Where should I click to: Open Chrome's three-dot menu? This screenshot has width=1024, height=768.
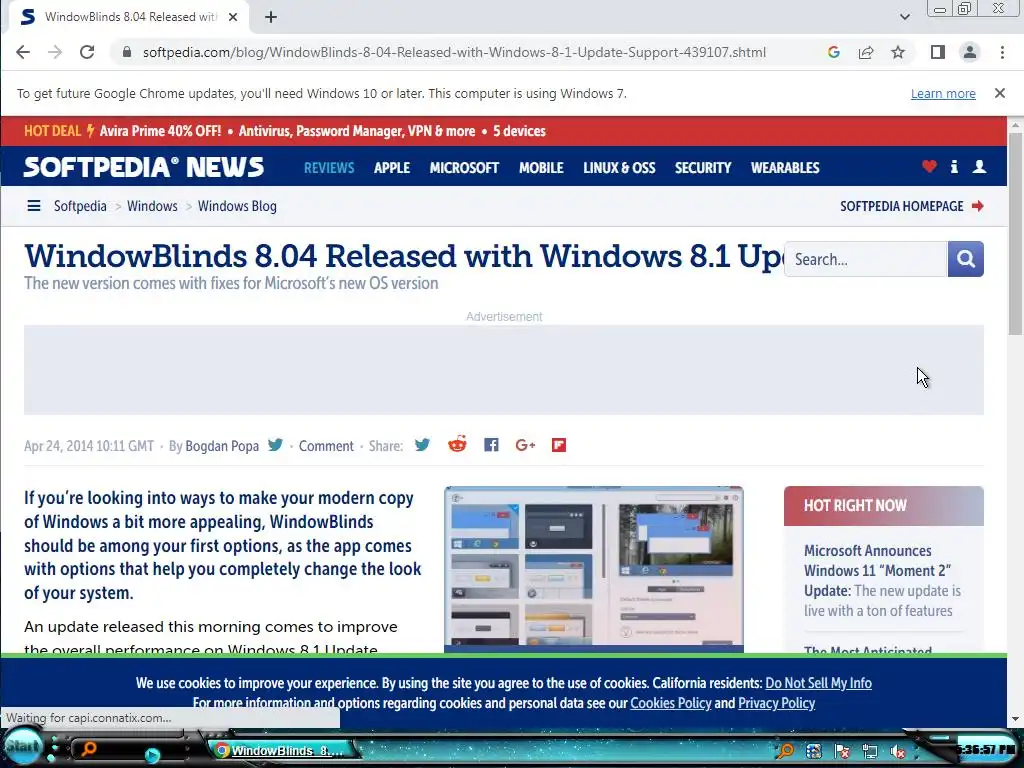coord(1002,52)
